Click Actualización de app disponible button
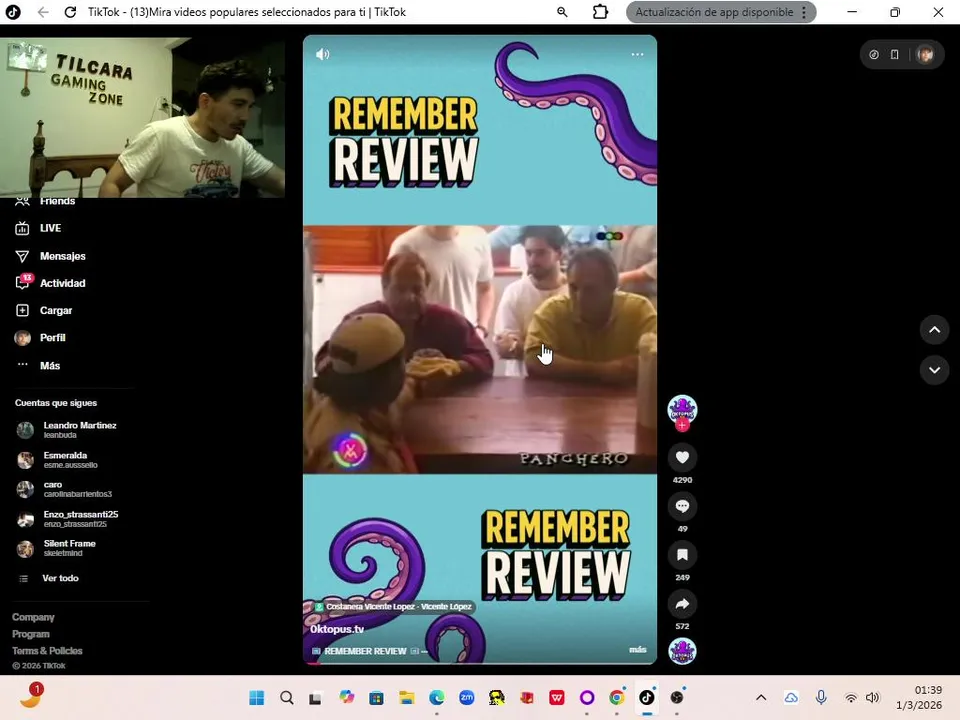 coord(714,12)
